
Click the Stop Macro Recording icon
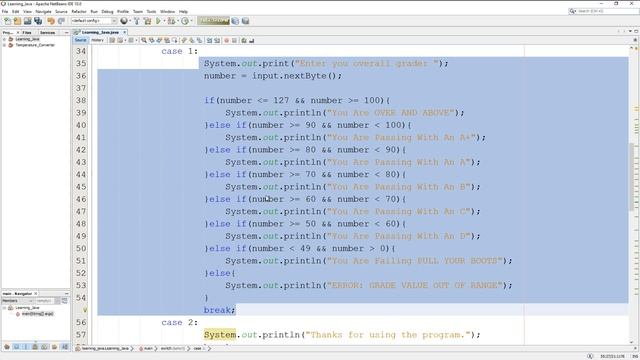[234, 40]
